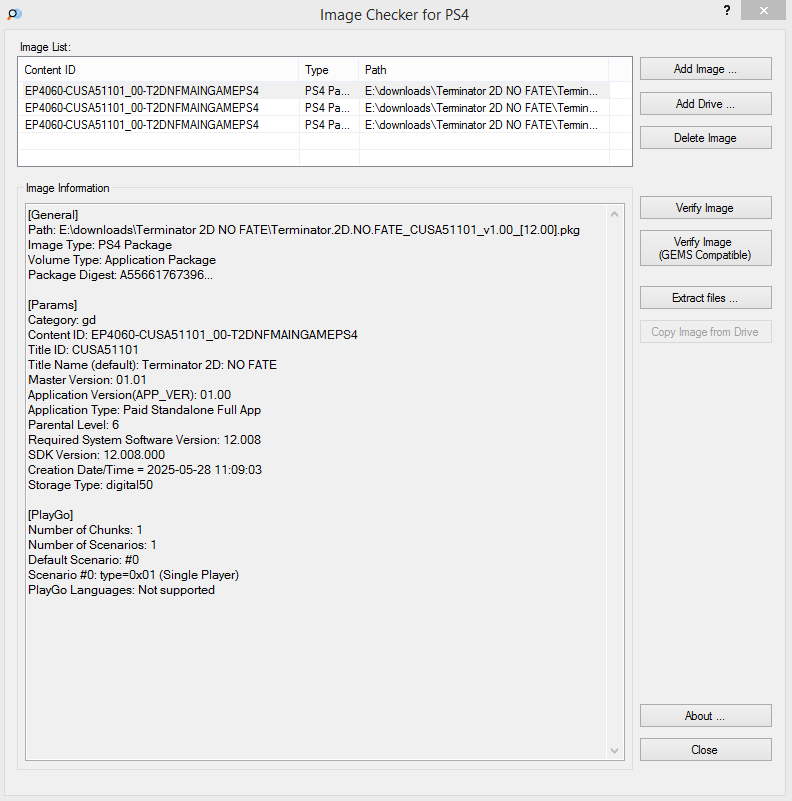This screenshot has width=792, height=801.
Task: Click 'Master Version: 01.01' text
Action: click(87, 380)
